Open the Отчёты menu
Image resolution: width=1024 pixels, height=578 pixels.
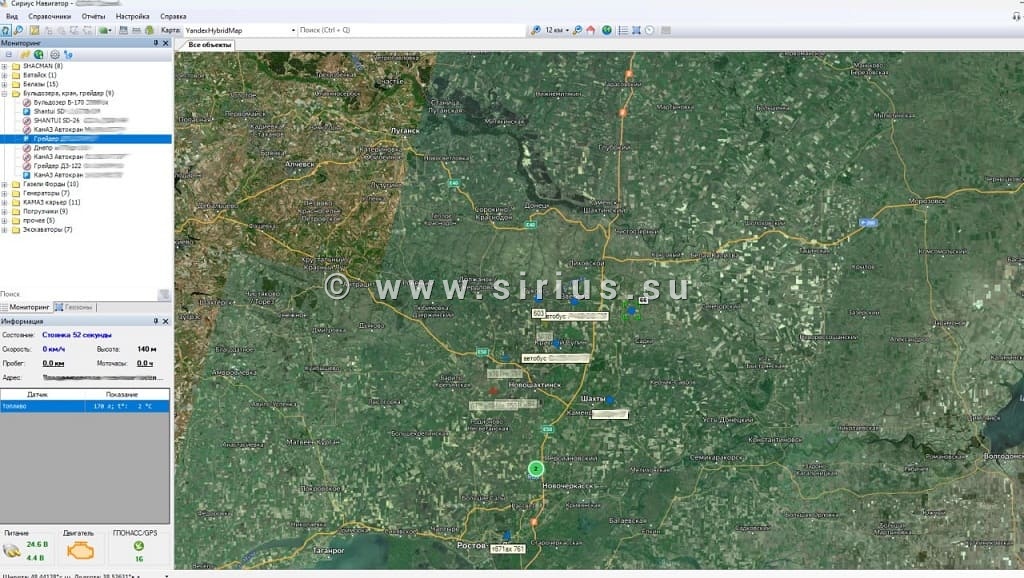point(93,17)
